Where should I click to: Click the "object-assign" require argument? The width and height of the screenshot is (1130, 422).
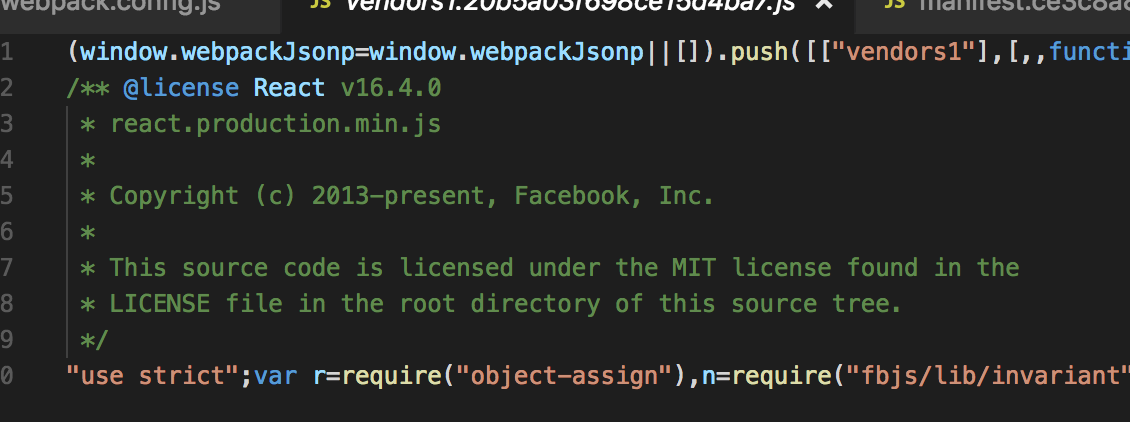pyautogui.click(x=571, y=376)
